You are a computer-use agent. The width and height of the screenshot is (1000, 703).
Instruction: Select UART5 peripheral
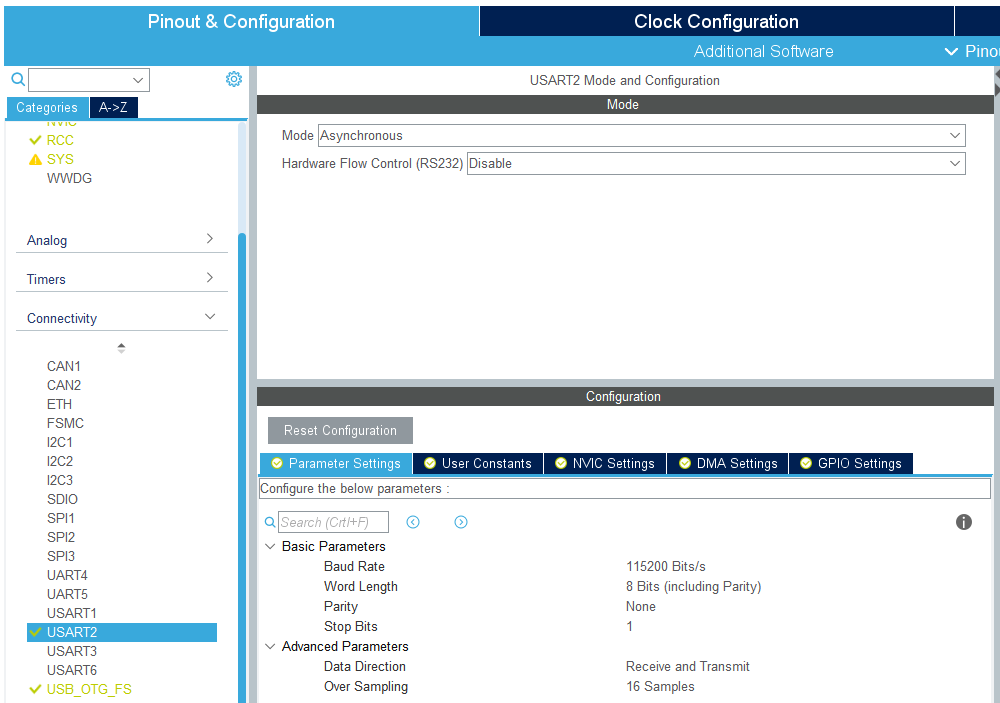67,595
